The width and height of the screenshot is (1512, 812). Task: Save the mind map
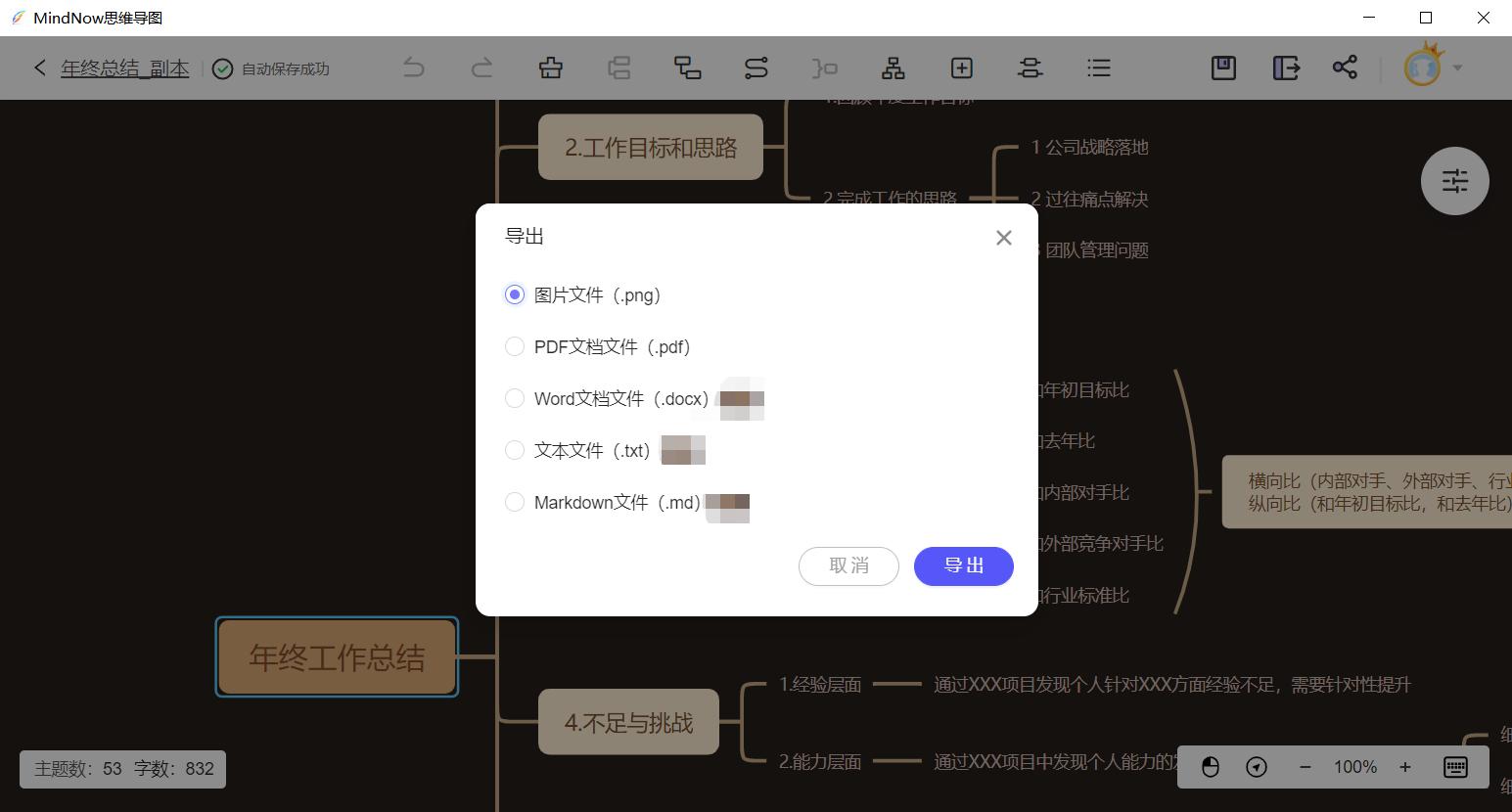tap(1222, 68)
